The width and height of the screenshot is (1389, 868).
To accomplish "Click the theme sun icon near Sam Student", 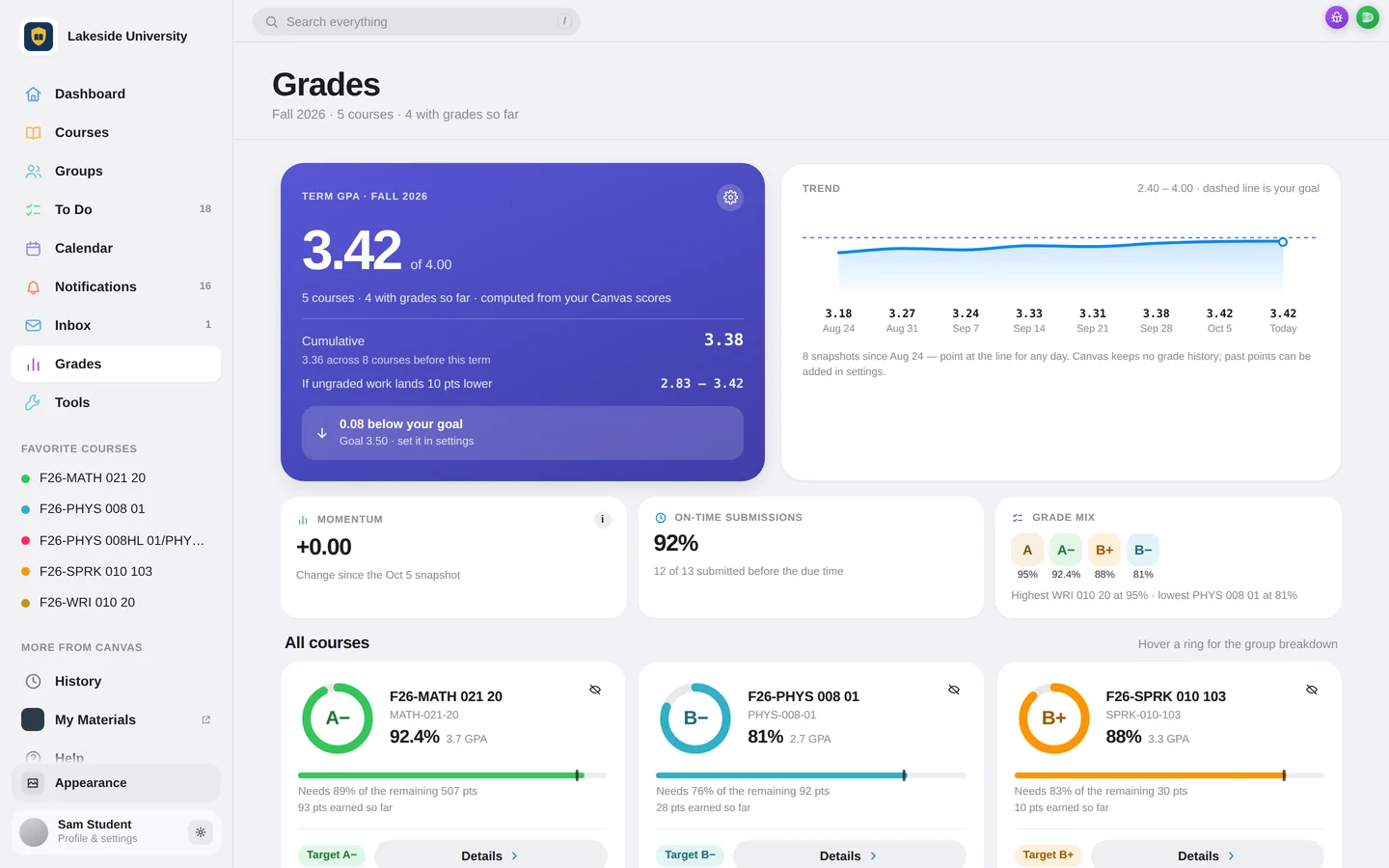I will click(x=200, y=832).
